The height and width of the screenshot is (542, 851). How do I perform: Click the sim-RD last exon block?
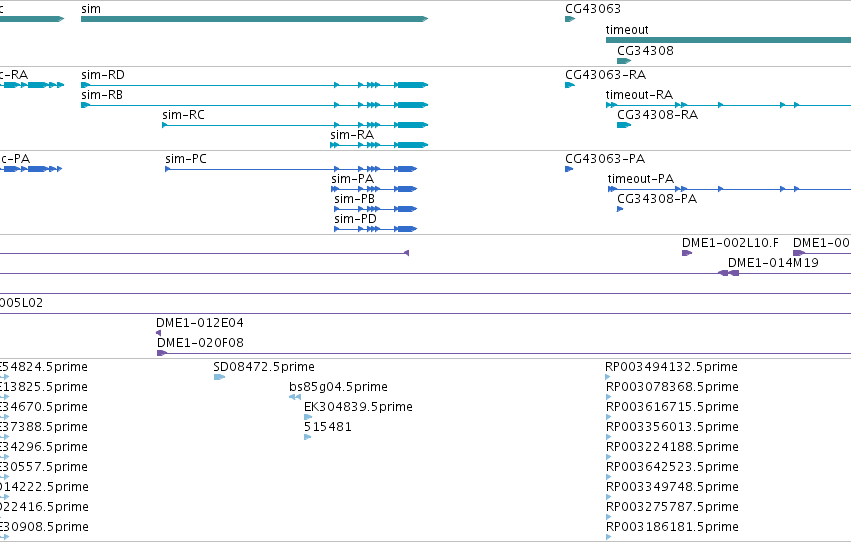pyautogui.click(x=411, y=85)
